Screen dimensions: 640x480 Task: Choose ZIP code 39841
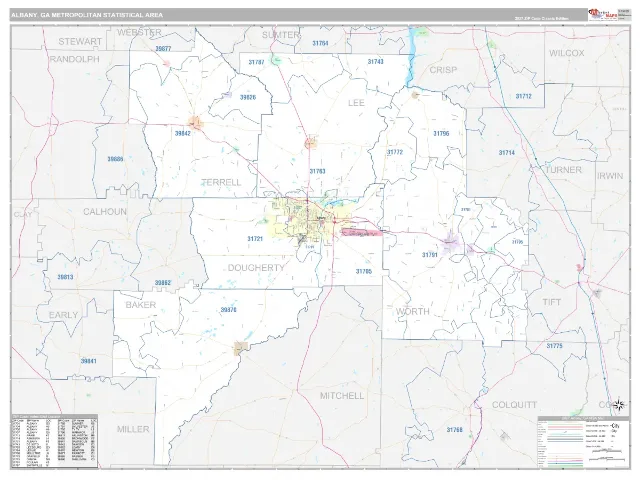click(x=89, y=361)
